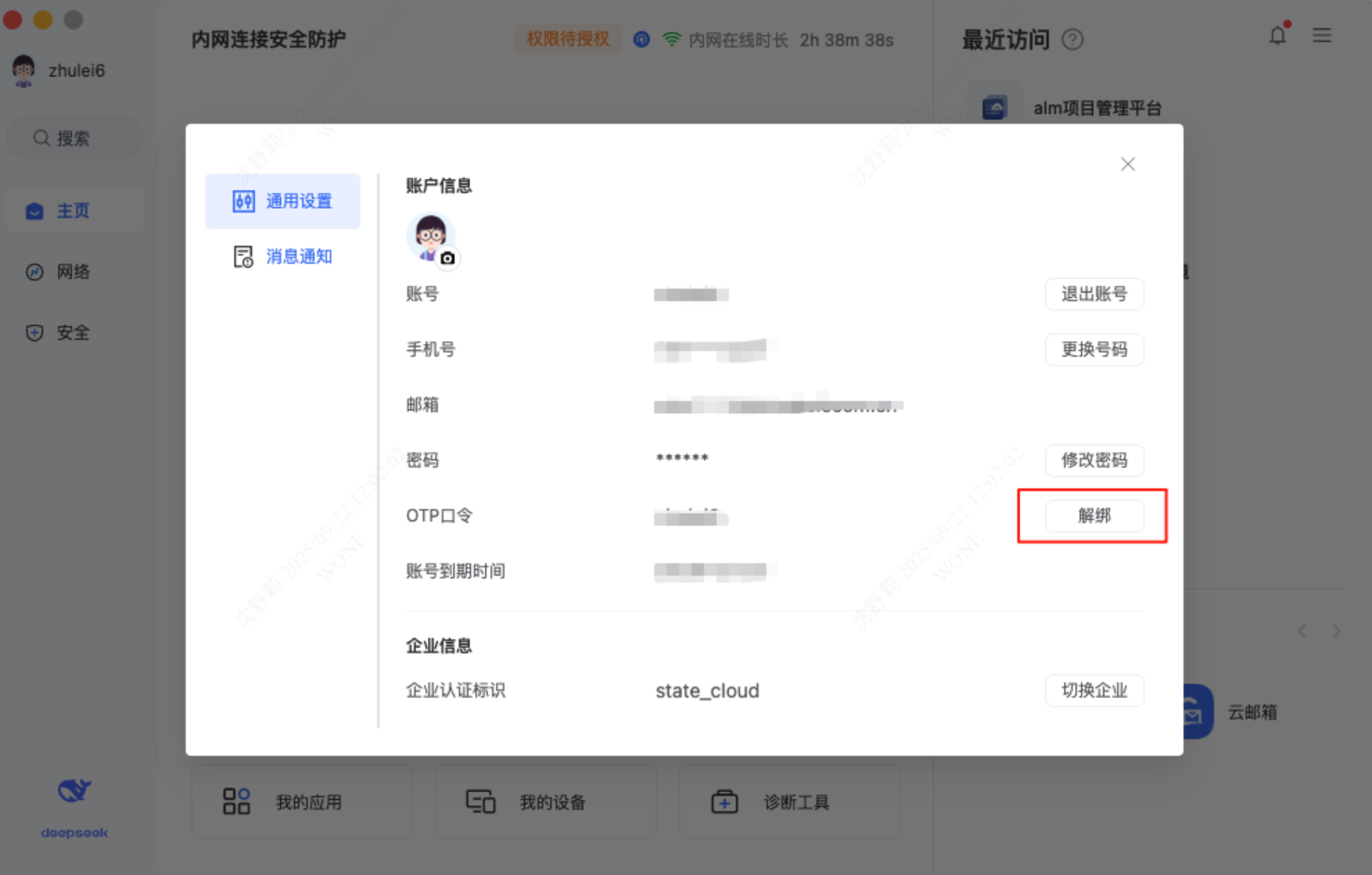Viewport: 1372px width, 875px height.
Task: Go to 网络 in the sidebar
Action: 74,272
